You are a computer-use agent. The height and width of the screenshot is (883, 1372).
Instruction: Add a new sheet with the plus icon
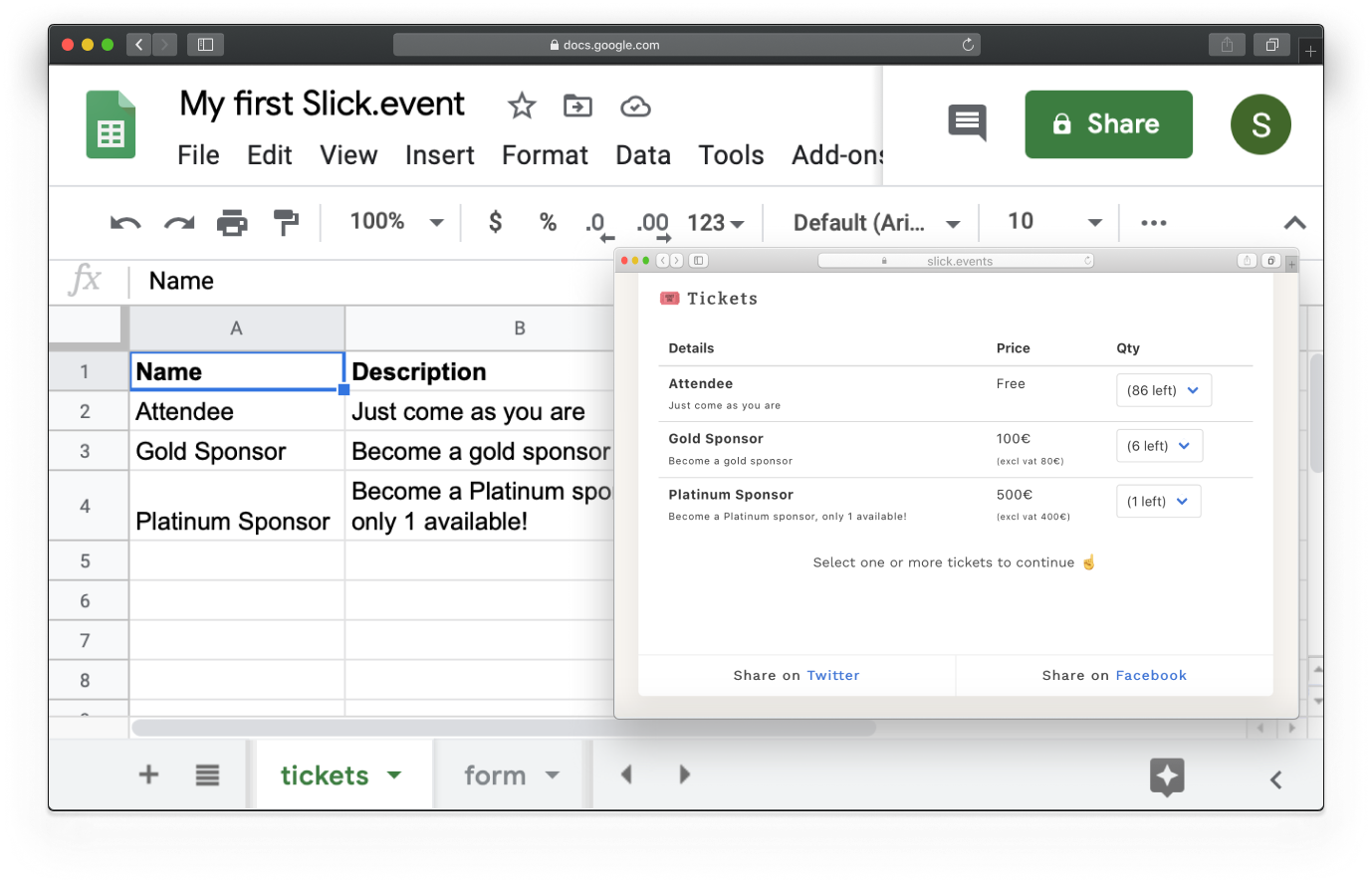147,773
